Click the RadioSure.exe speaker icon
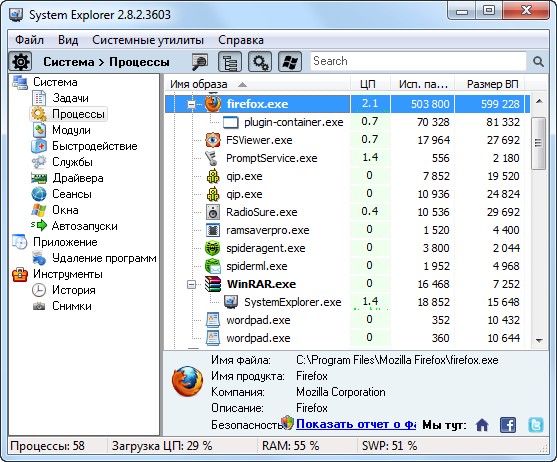This screenshot has width=557, height=462. click(x=213, y=212)
